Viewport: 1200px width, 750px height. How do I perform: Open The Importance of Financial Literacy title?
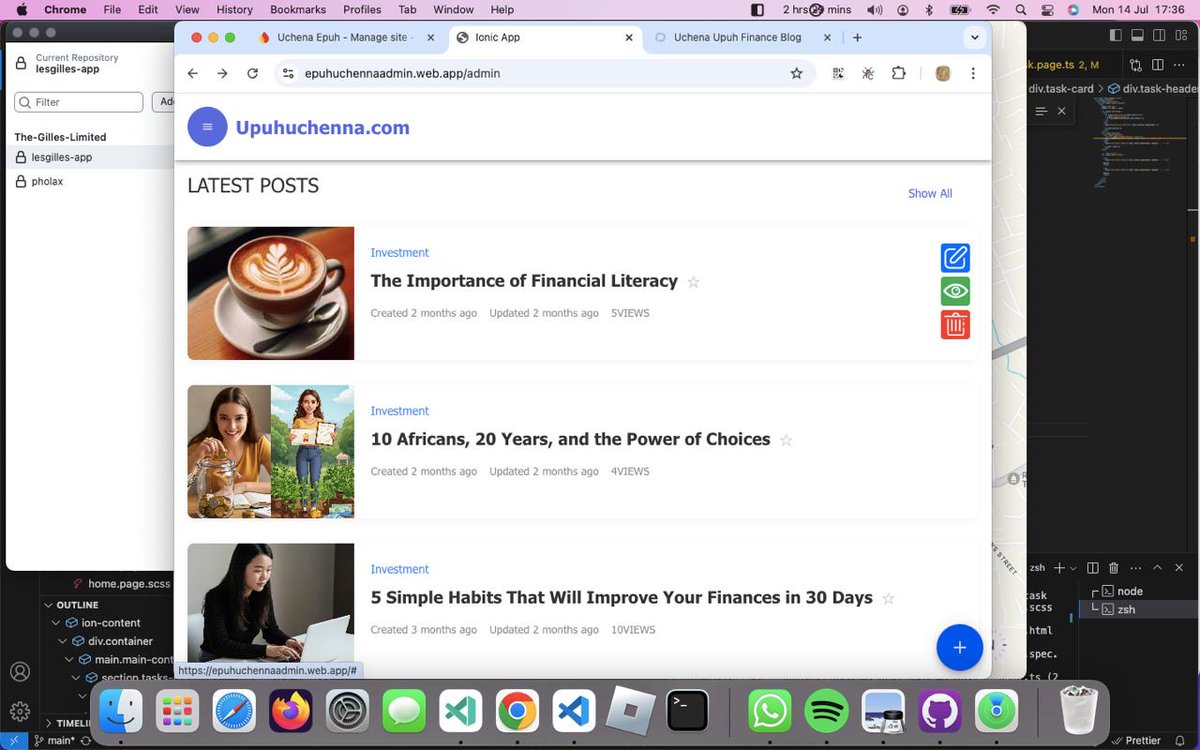coord(524,281)
